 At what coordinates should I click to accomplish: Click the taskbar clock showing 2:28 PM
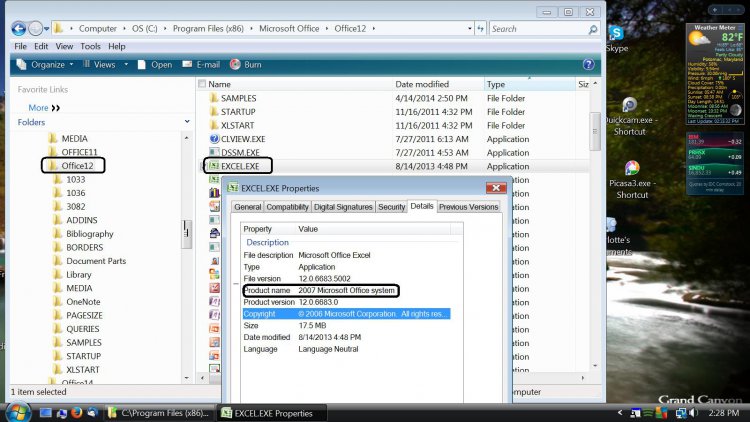point(724,413)
